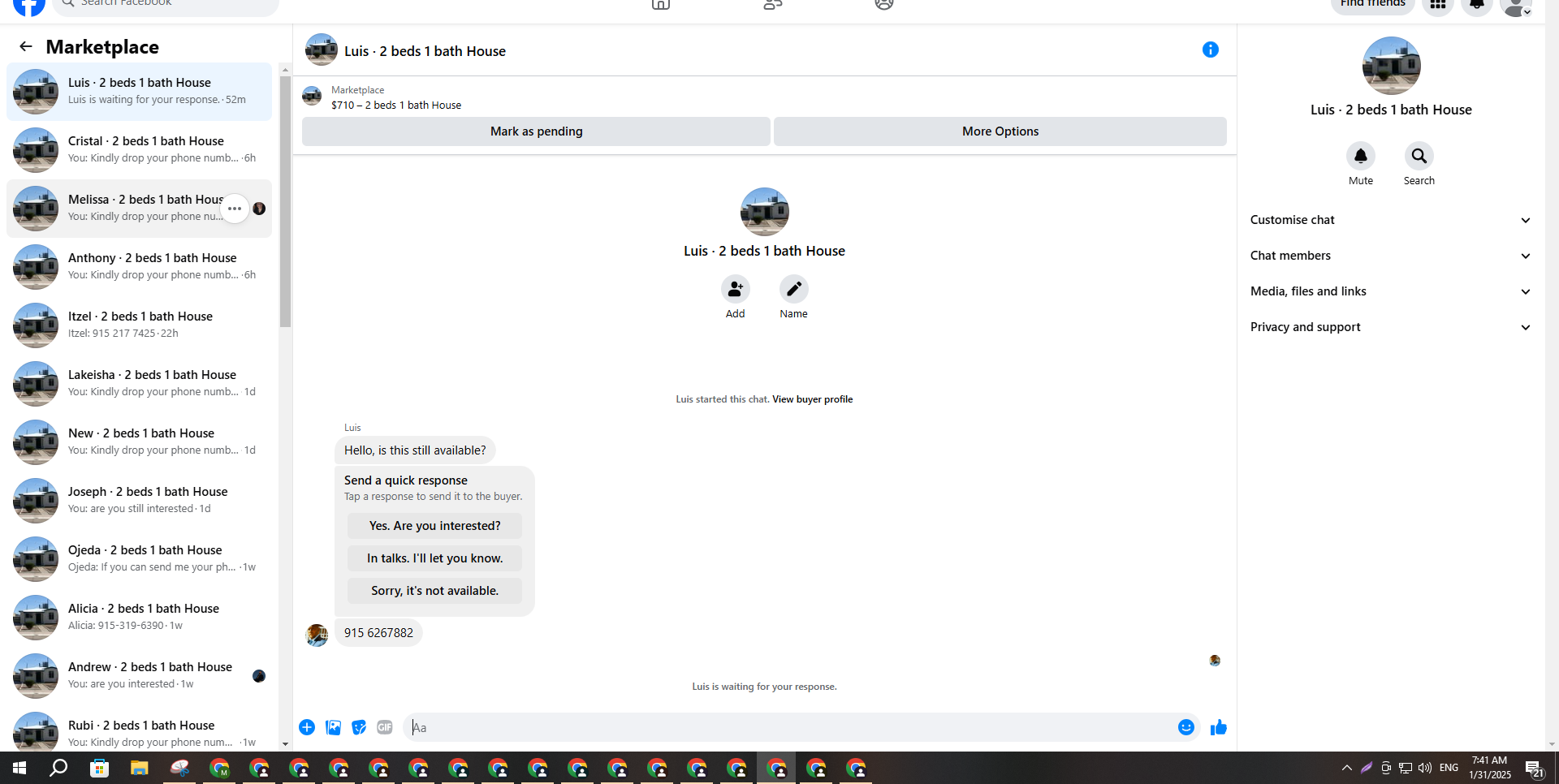Open the Cristal conversation
Image resolution: width=1559 pixels, height=784 pixels.
tap(140, 150)
